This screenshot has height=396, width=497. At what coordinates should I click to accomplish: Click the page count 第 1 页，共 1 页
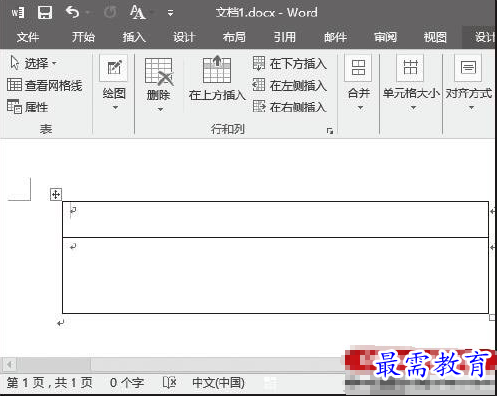[49, 383]
